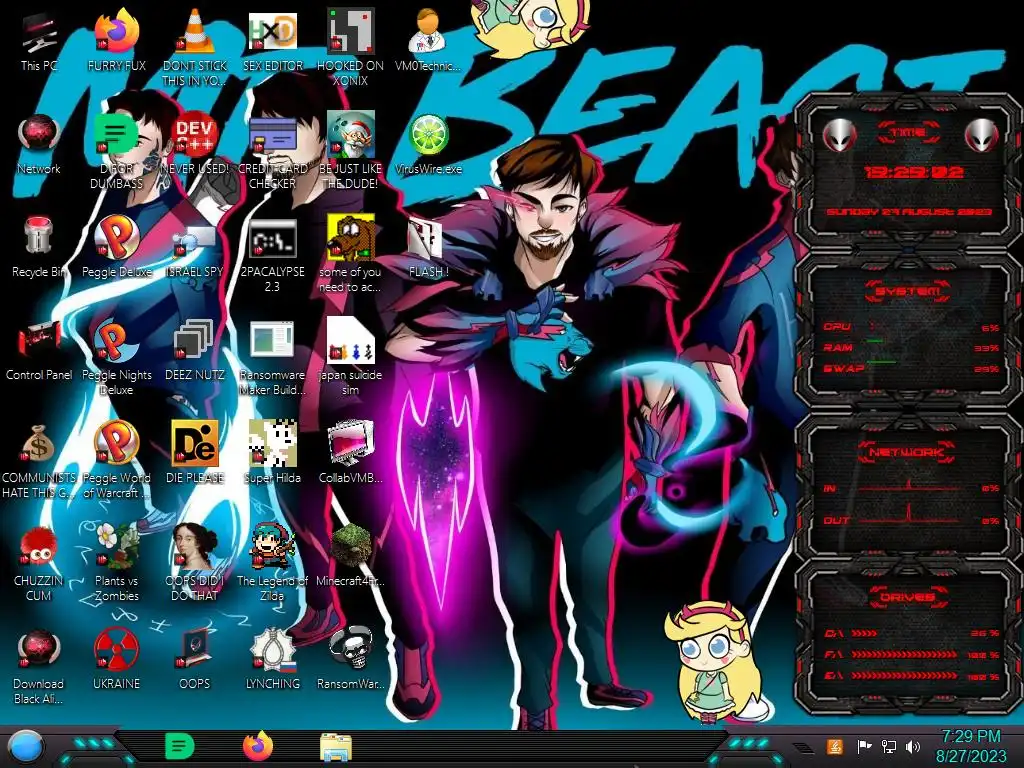Image resolution: width=1024 pixels, height=768 pixels.
Task: Open the BE JUST LIKE THE DUDE! shortcut
Action: pos(350,152)
